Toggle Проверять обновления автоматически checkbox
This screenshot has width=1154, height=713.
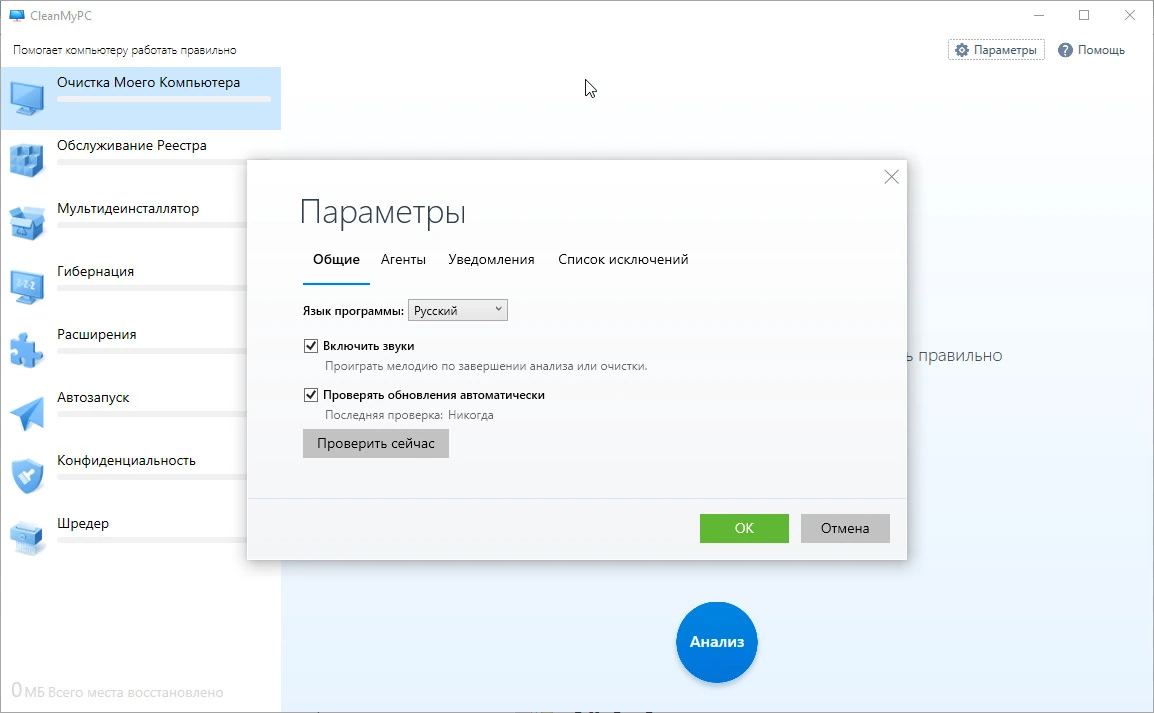(311, 395)
